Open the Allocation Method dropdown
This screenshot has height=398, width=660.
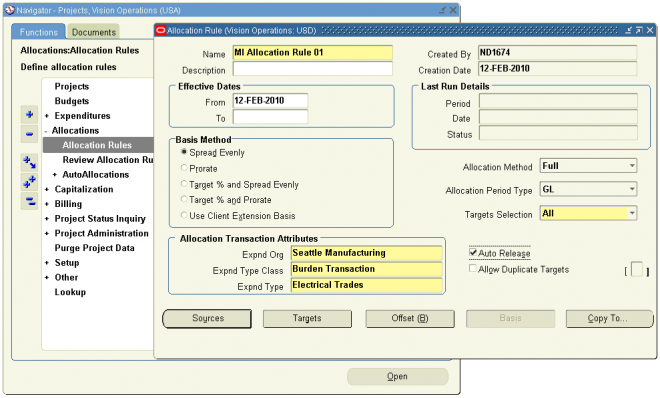632,166
